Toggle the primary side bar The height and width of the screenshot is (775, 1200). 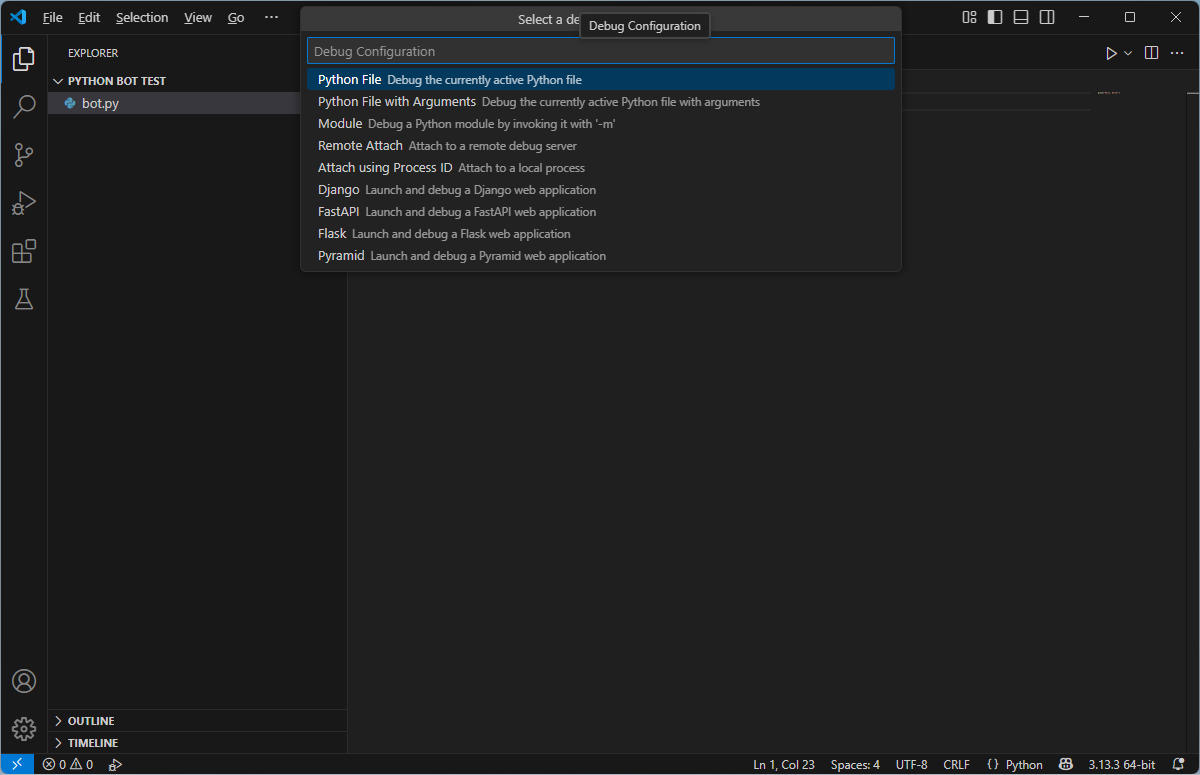point(995,17)
